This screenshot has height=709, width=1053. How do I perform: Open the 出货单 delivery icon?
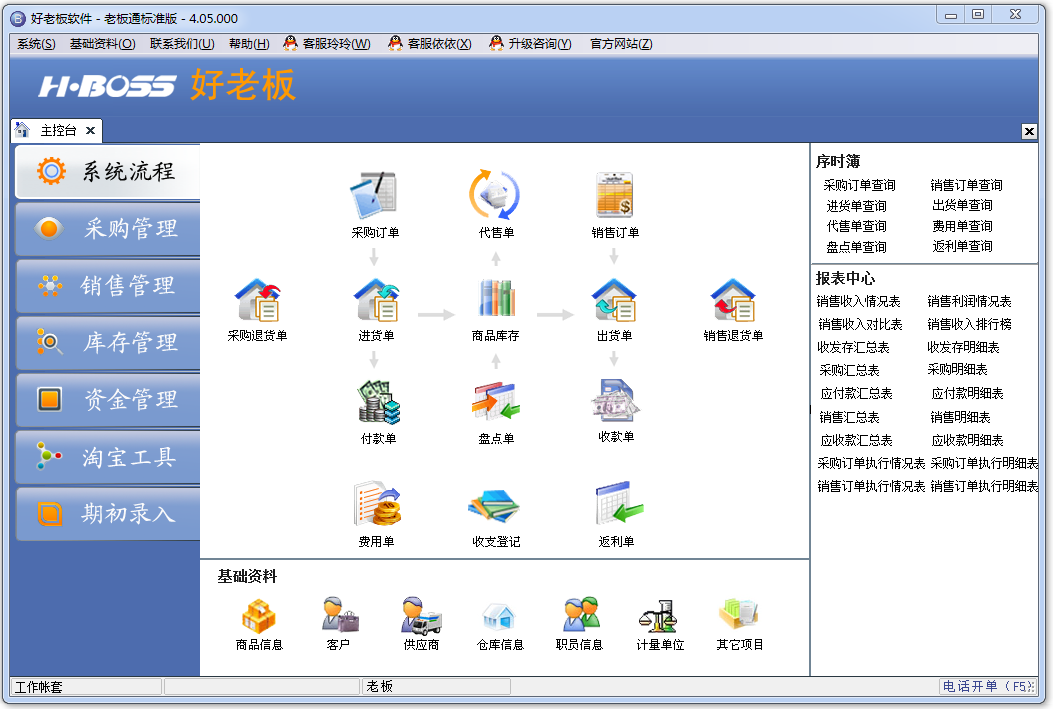614,299
